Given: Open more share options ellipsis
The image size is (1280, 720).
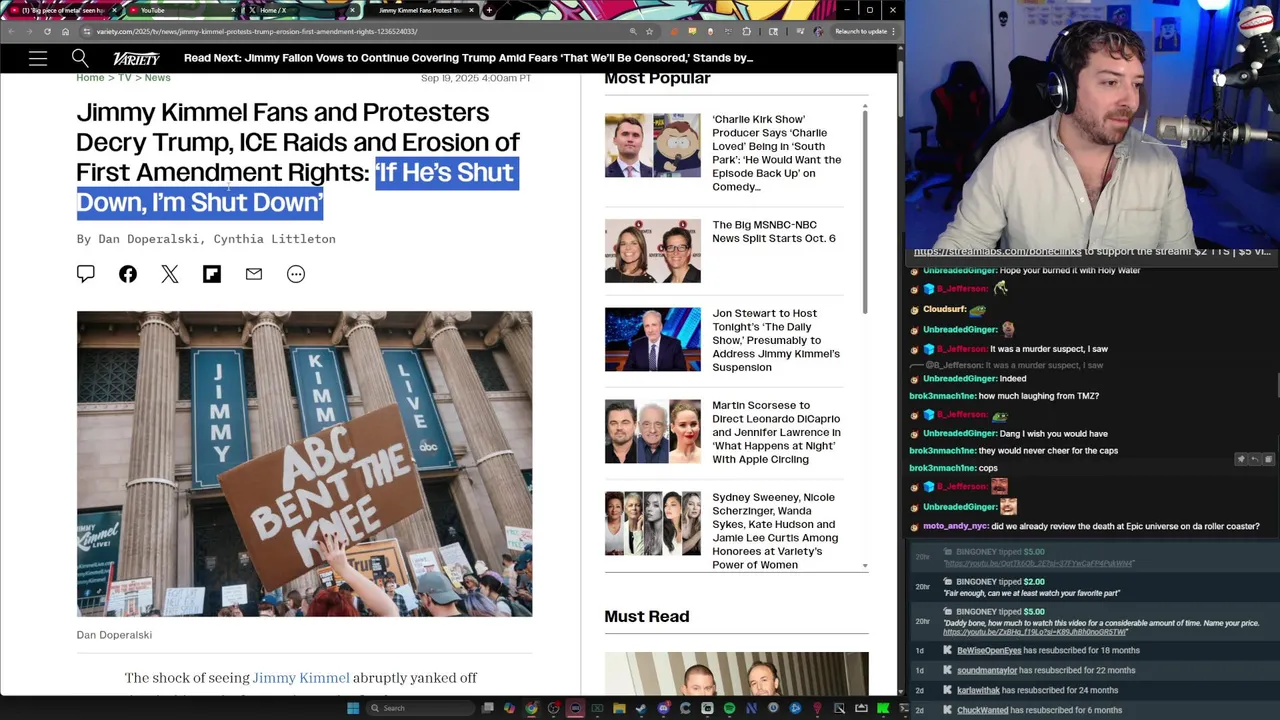Looking at the screenshot, I should tap(296, 274).
